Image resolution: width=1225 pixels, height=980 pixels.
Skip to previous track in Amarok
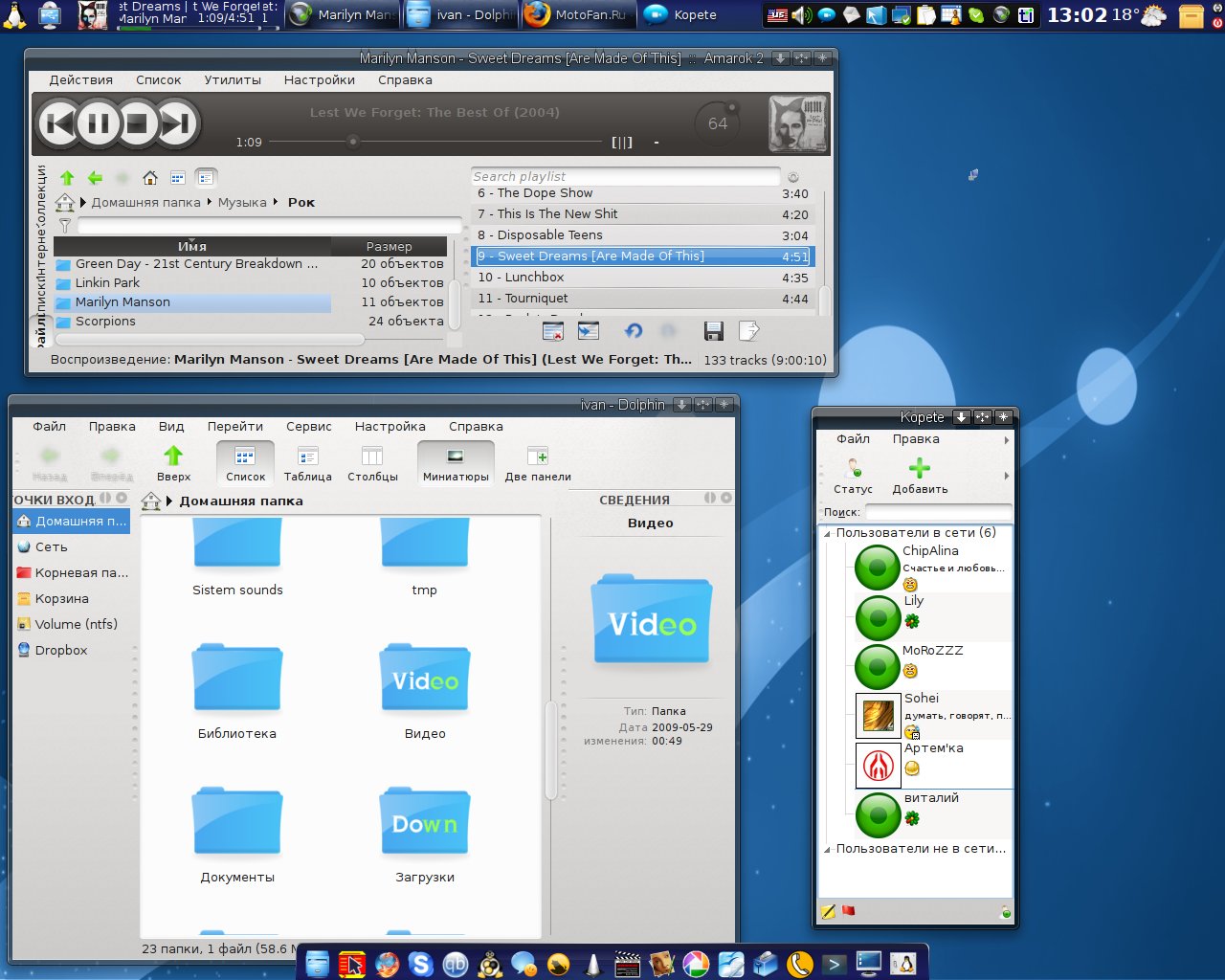coord(57,123)
